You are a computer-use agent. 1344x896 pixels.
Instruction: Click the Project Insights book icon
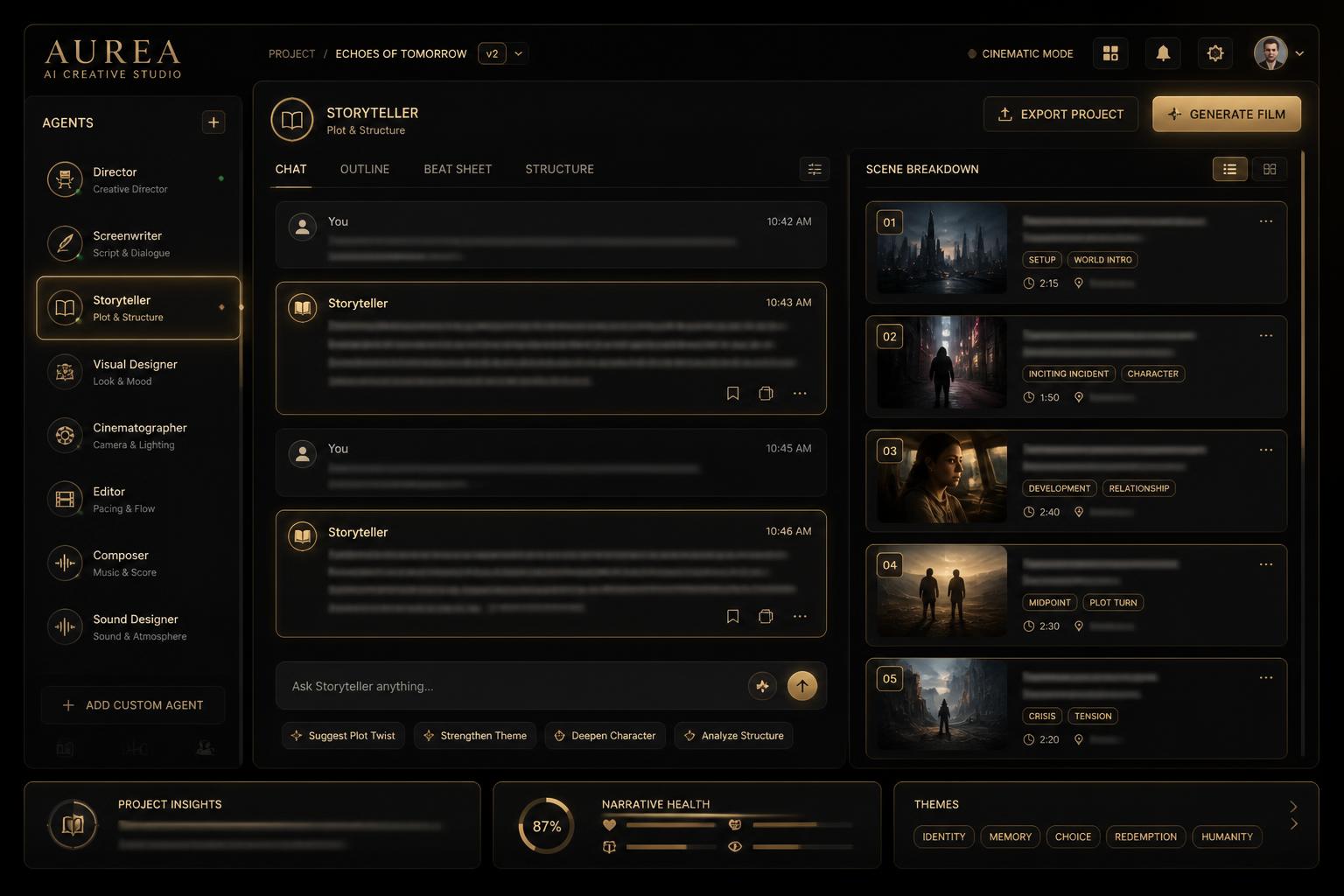73,825
